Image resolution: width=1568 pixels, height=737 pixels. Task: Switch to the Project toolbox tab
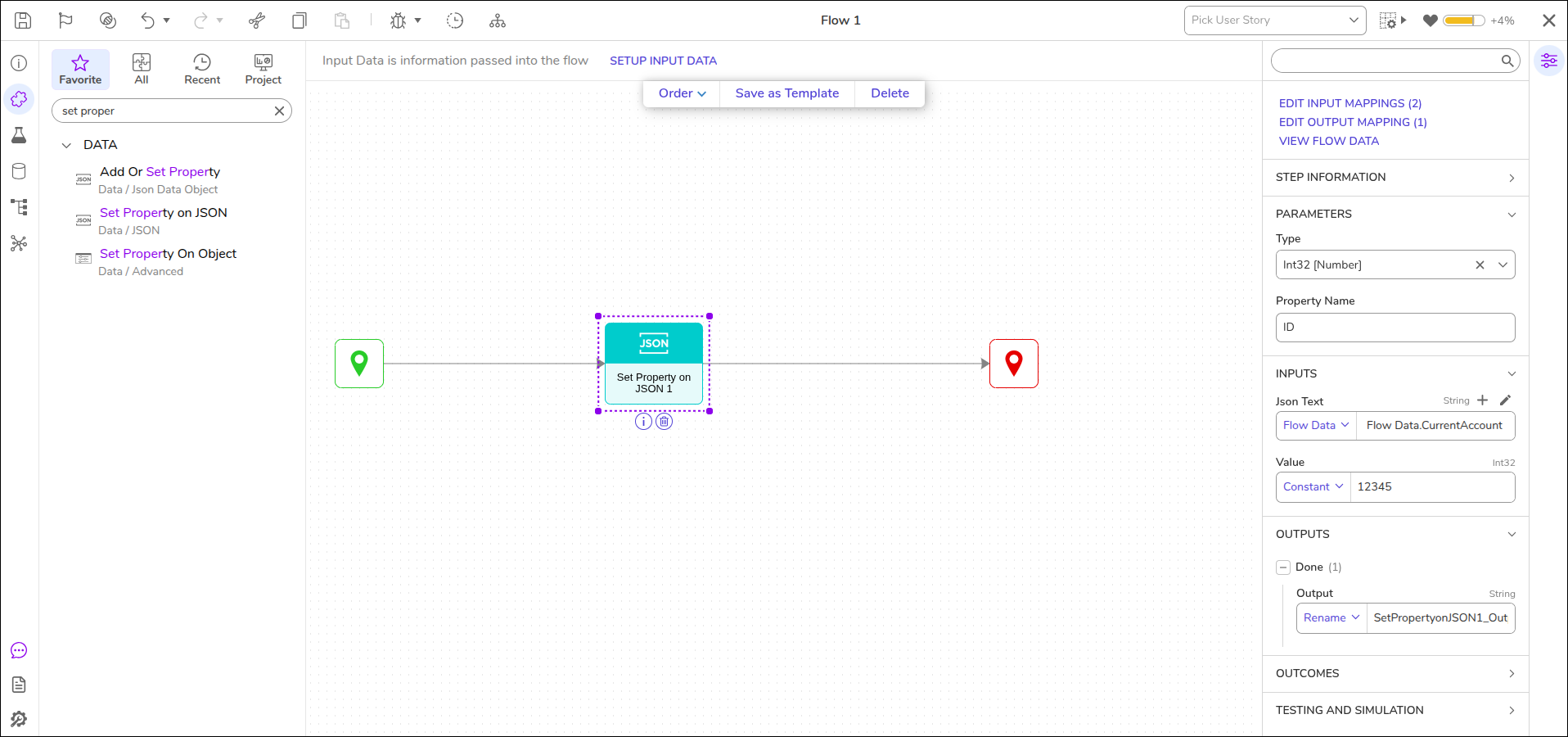point(263,70)
